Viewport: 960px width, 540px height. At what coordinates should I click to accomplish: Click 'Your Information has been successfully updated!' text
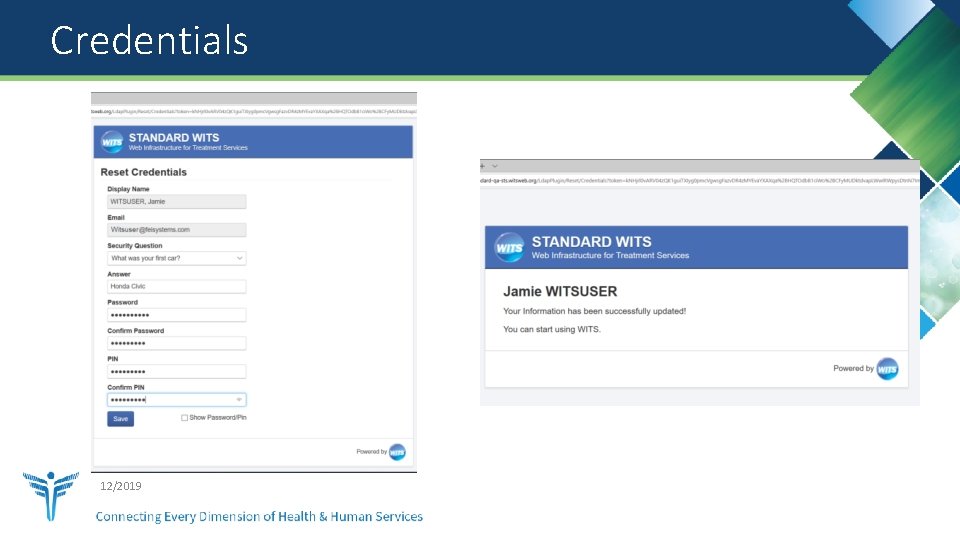pyautogui.click(x=594, y=311)
